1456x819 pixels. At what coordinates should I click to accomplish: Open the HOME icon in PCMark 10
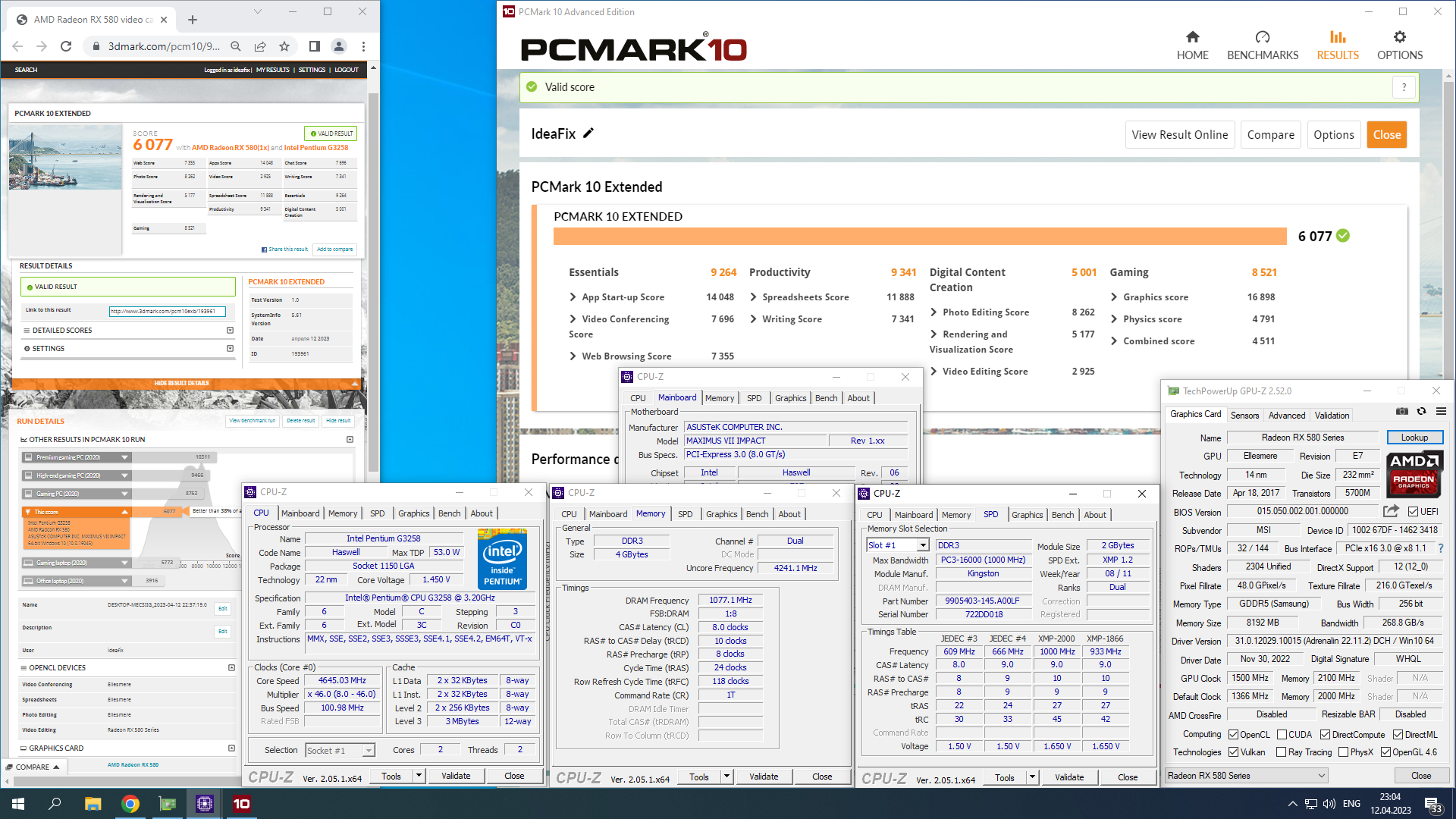pos(1193,36)
